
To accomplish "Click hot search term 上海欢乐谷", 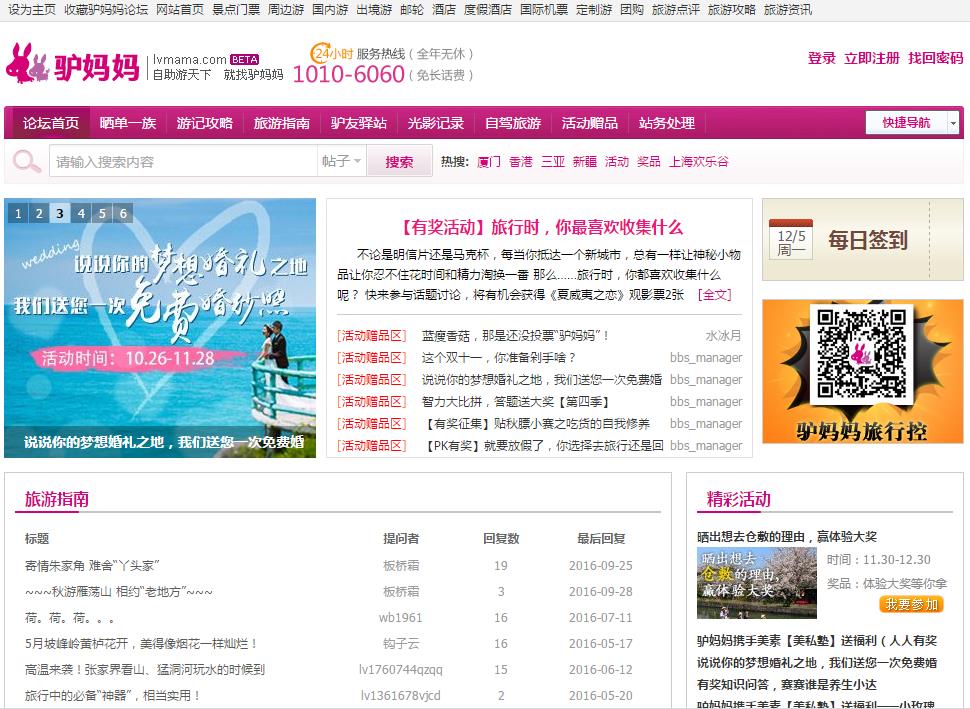I will coord(699,161).
